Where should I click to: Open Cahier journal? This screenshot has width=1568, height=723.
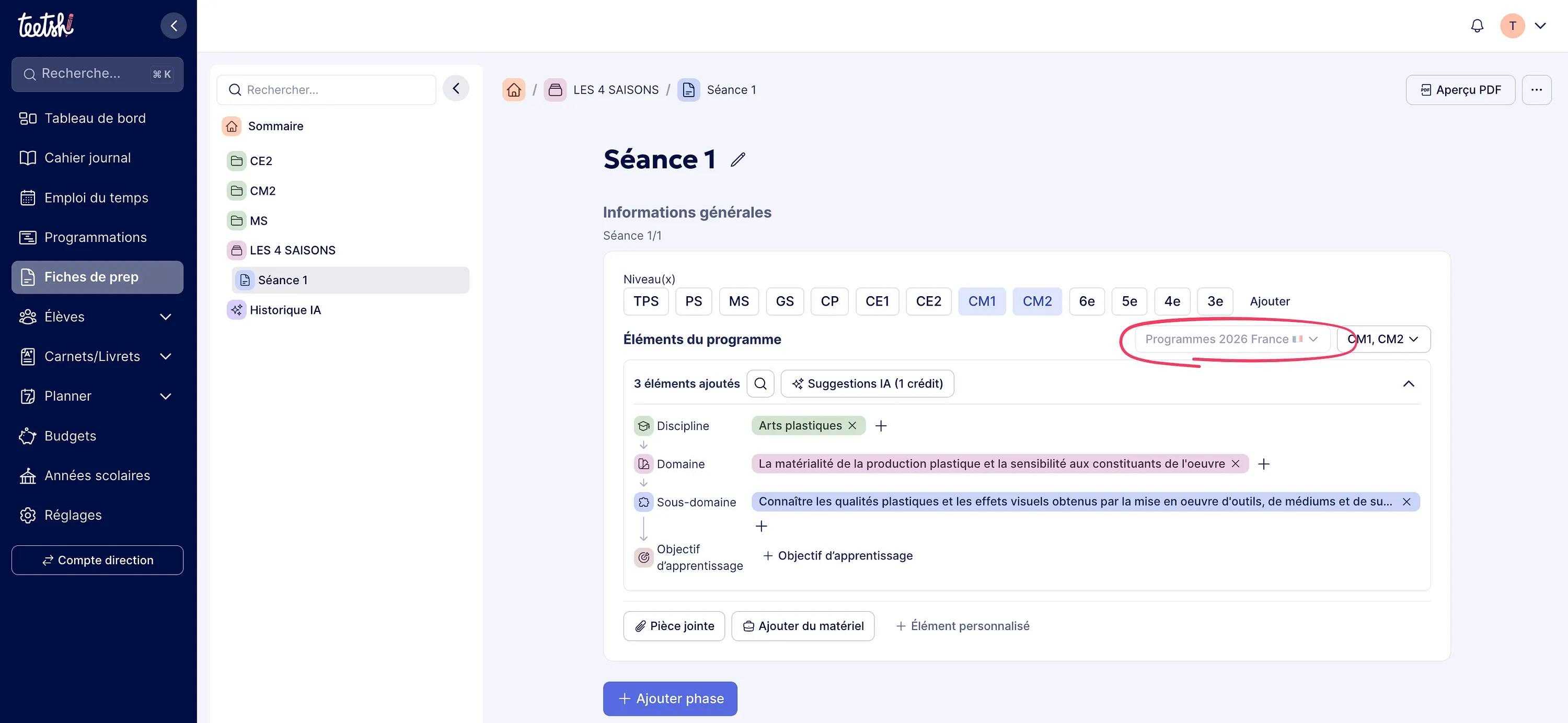click(97, 158)
